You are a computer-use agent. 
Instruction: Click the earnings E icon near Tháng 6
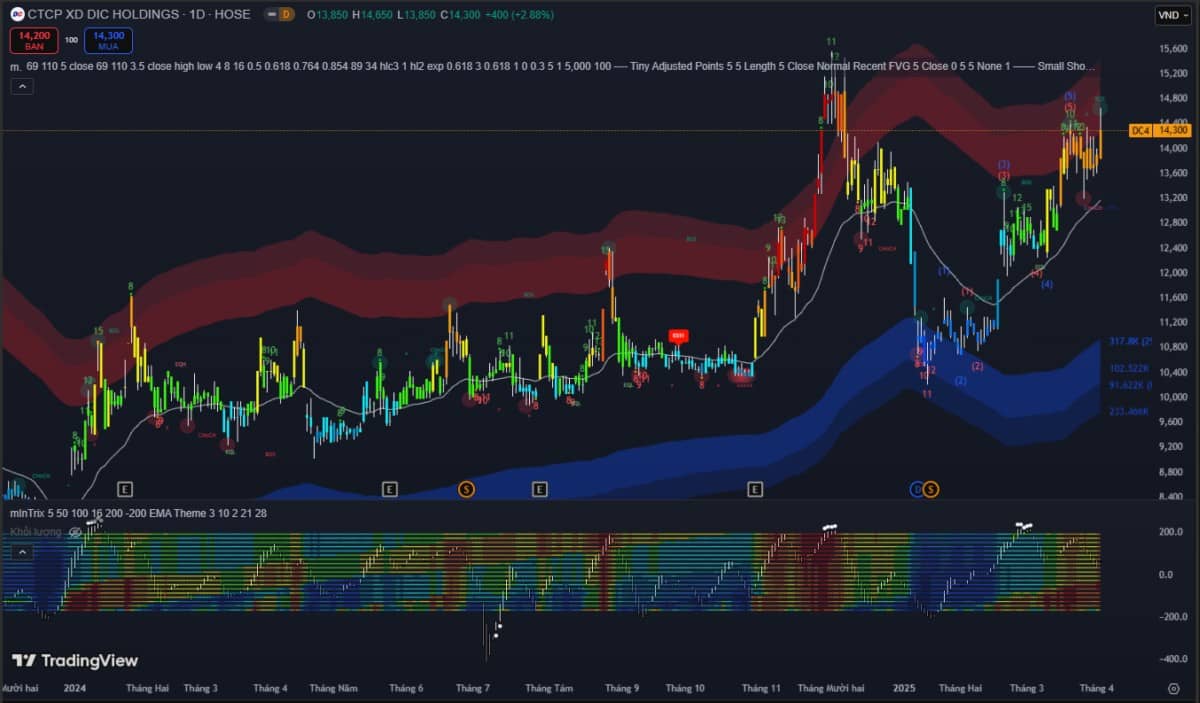(389, 490)
